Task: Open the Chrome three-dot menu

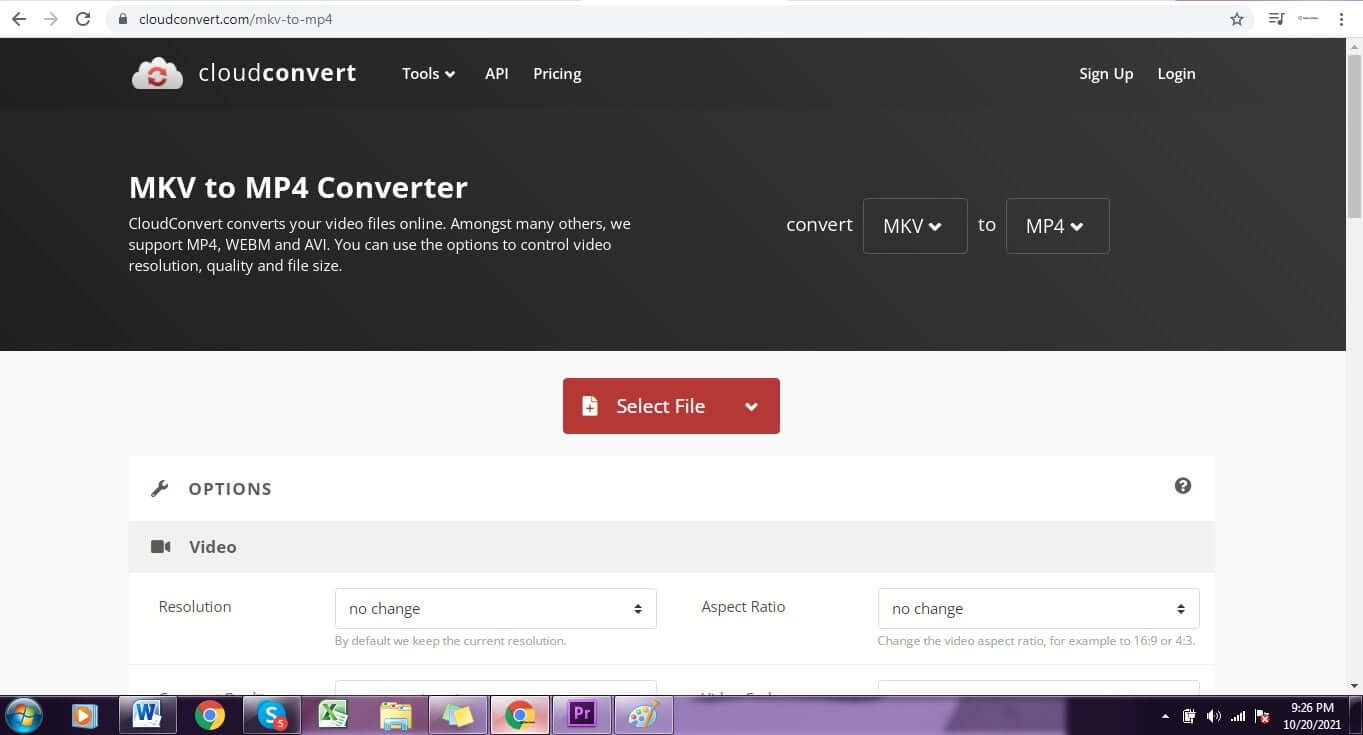Action: coord(1341,19)
